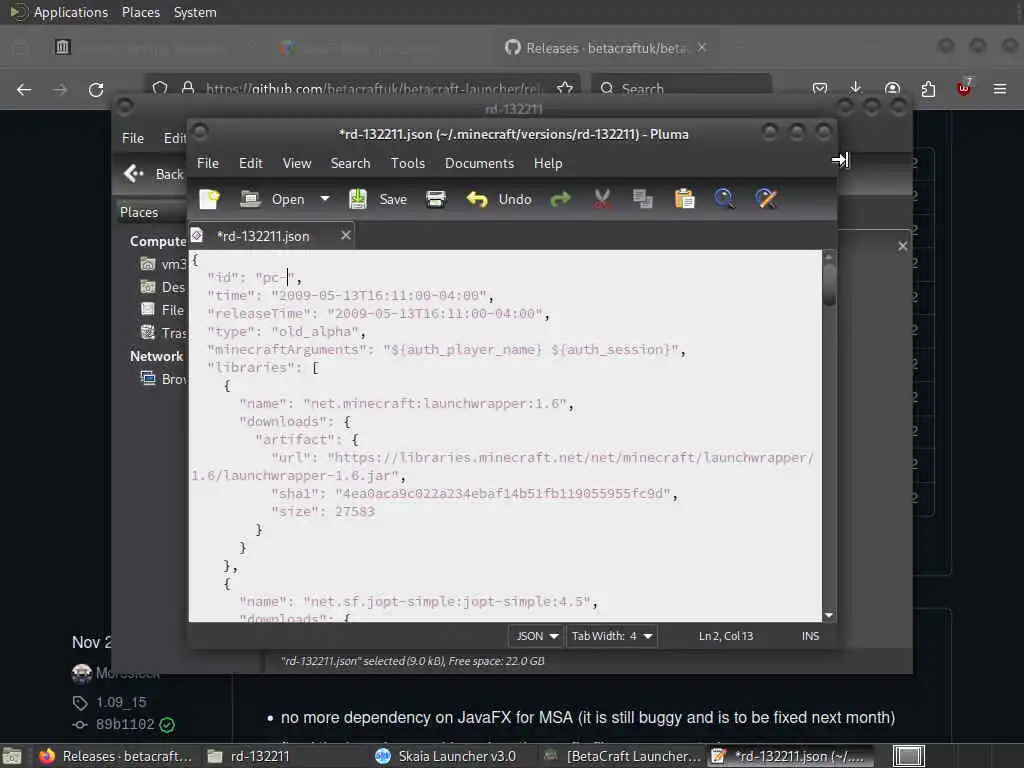This screenshot has width=1024, height=768.
Task: Click the Ln 2, Col 13 status
Action: click(x=726, y=636)
